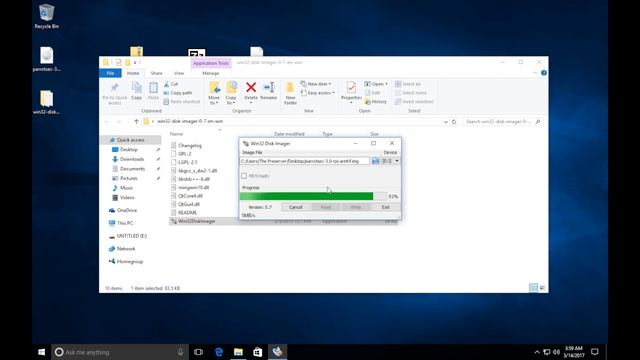Click the Read button in Disk Imager
640x360 pixels.
[326, 207]
